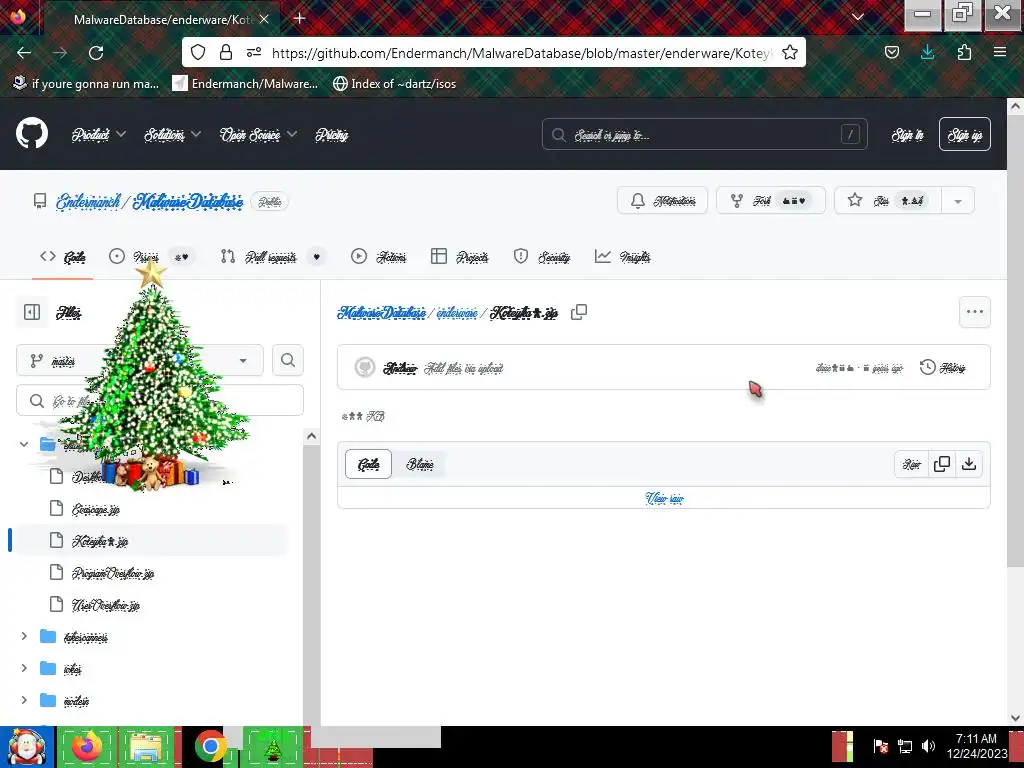Open Google Chrome from the taskbar
The height and width of the screenshot is (768, 1024).
pos(210,747)
